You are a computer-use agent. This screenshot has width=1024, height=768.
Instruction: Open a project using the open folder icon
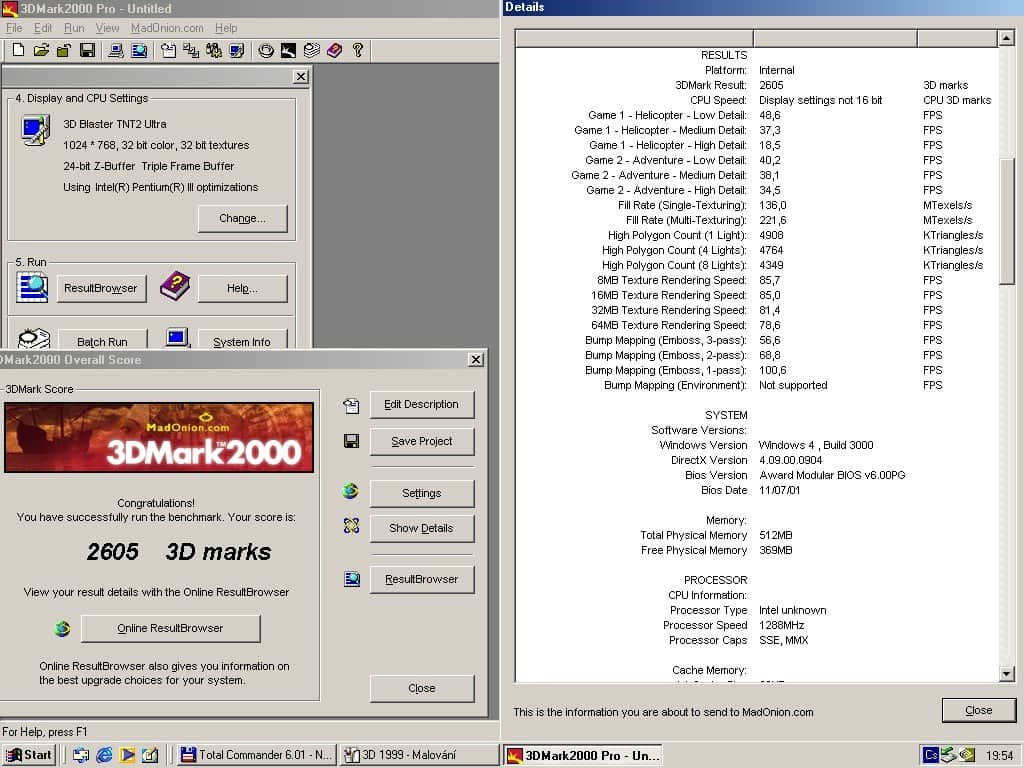pos(41,50)
